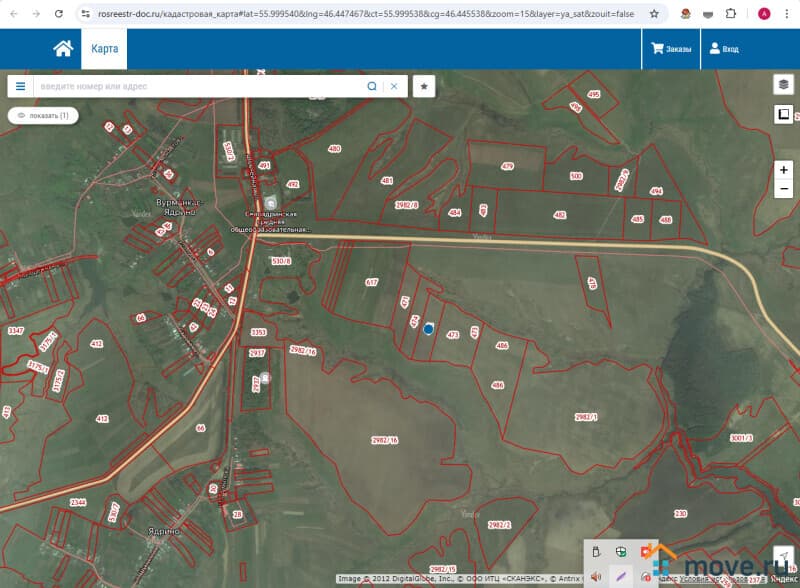The height and width of the screenshot is (588, 800).
Task: Click the geolocation arrow button
Action: (783, 556)
